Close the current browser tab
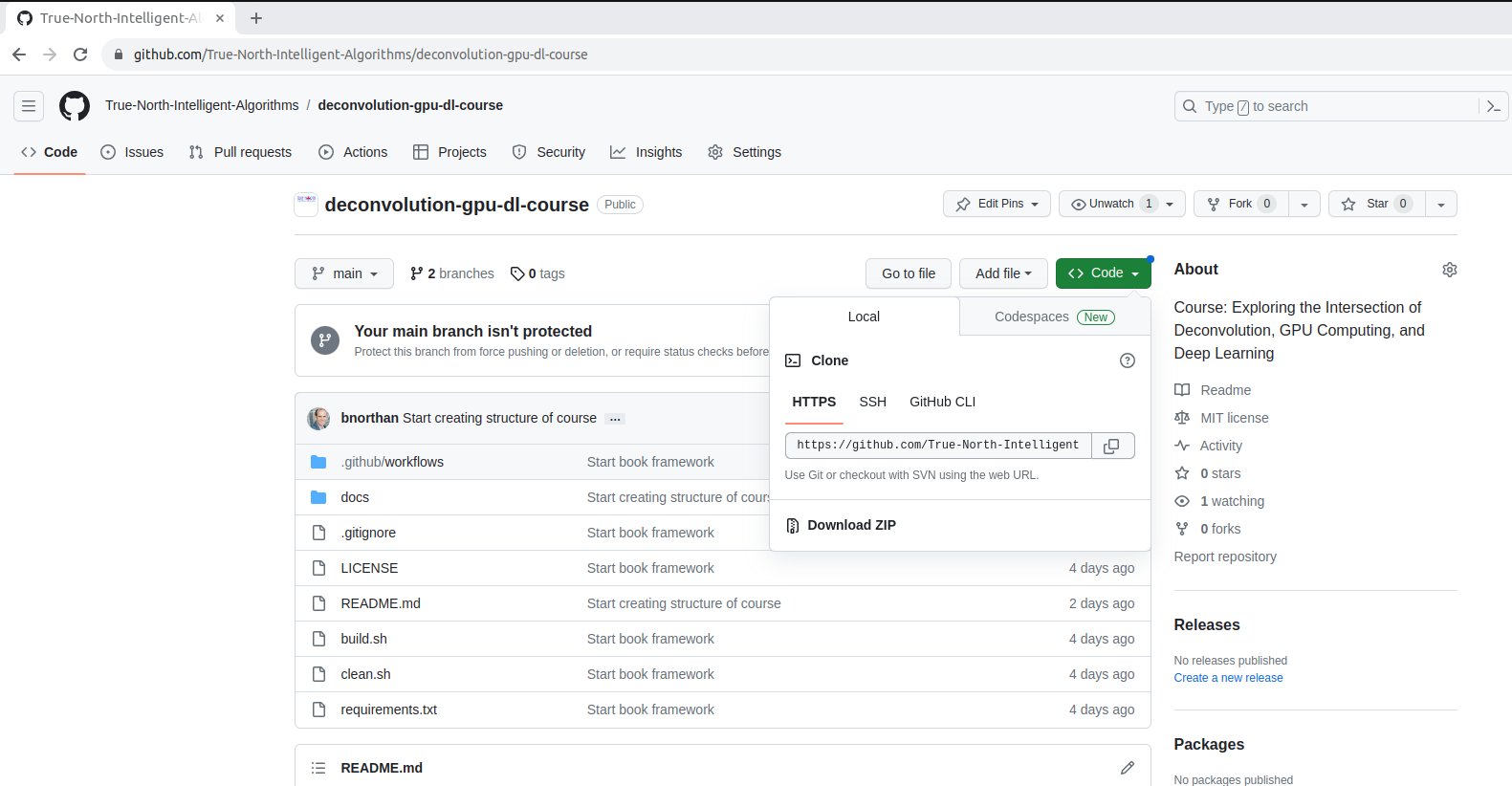The width and height of the screenshot is (1512, 786). (219, 18)
